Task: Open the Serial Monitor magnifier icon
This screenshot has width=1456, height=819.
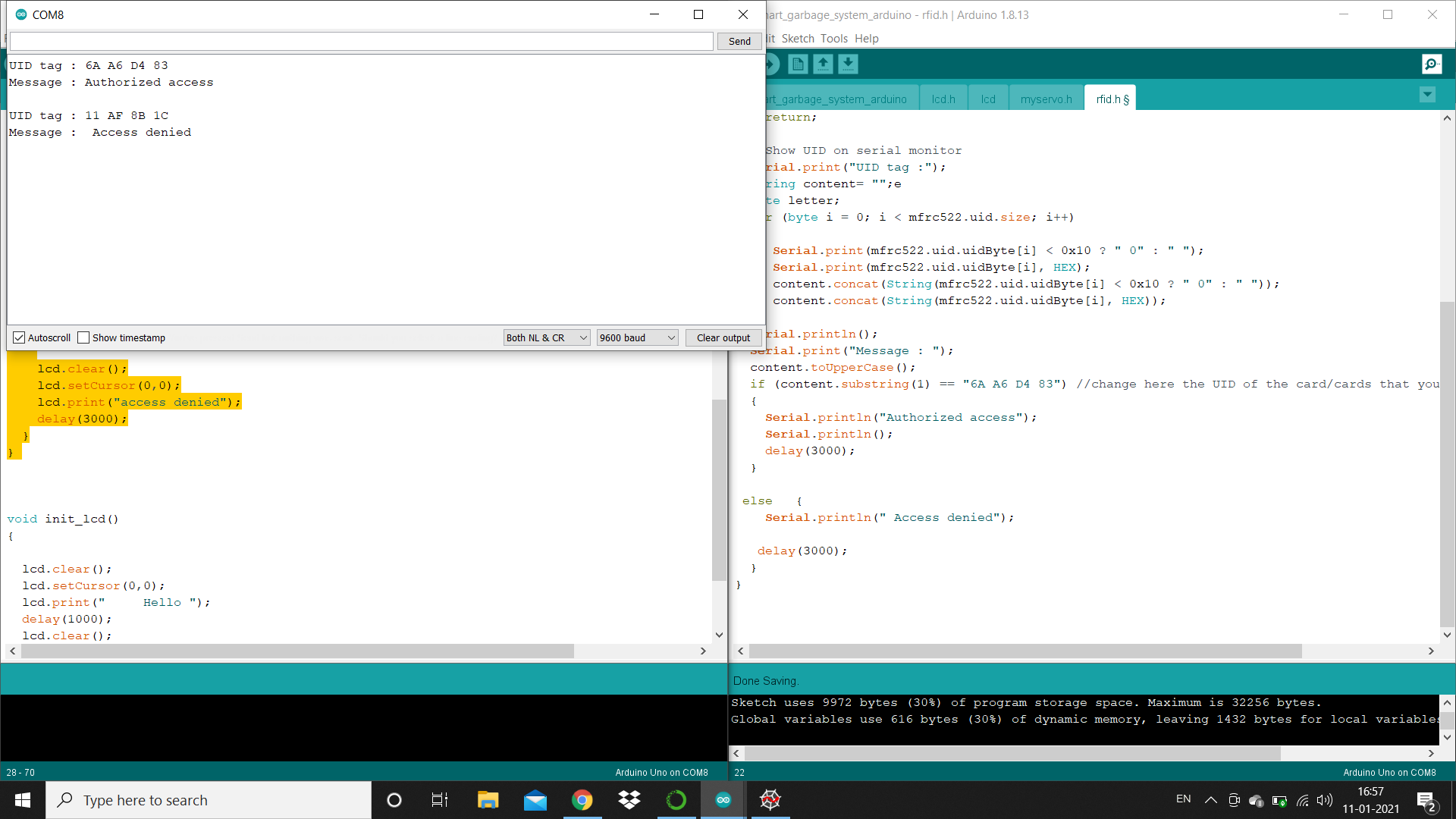Action: pyautogui.click(x=1432, y=64)
